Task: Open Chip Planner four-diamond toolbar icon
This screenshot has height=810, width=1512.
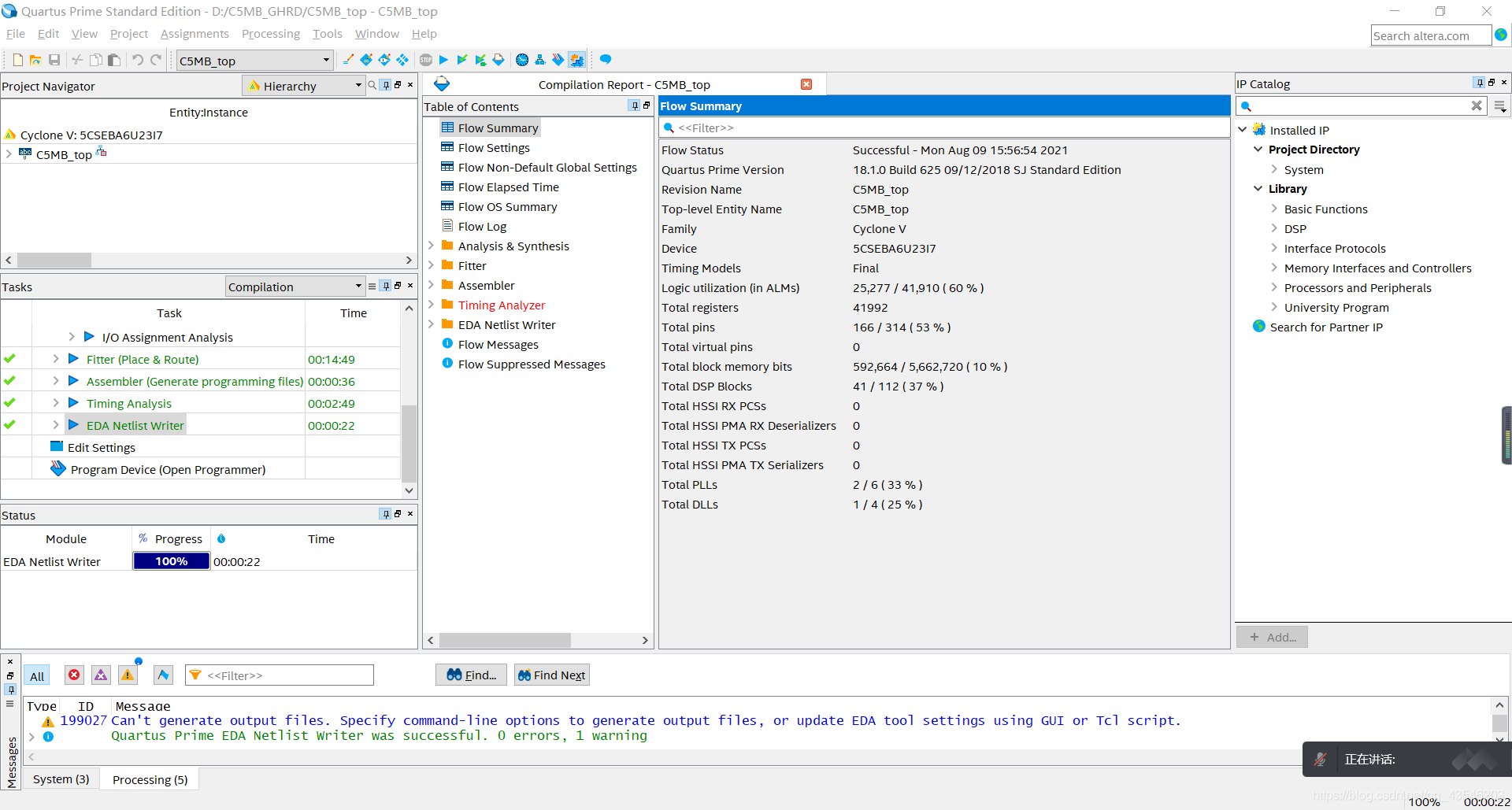Action: tap(402, 60)
